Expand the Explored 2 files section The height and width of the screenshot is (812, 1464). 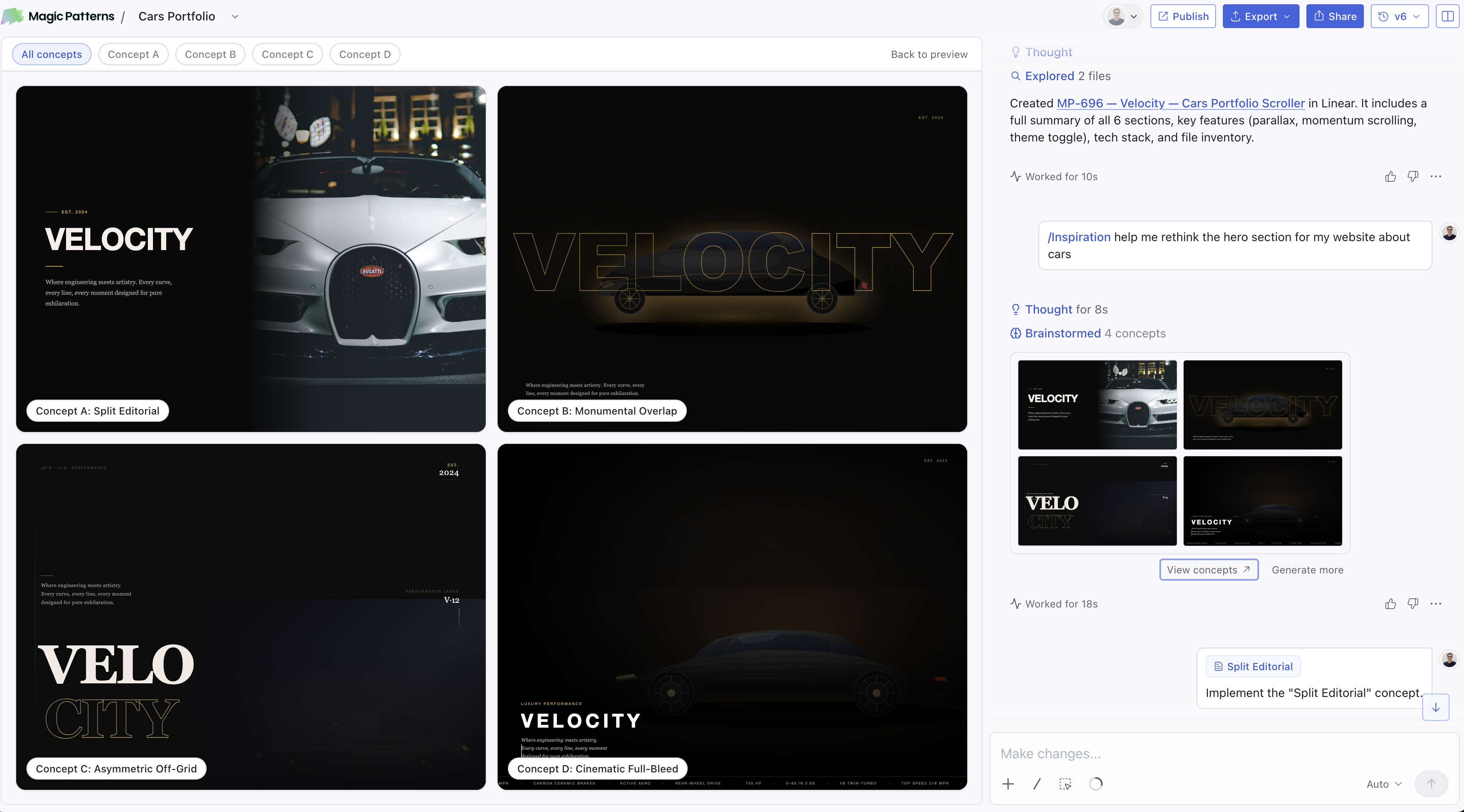coord(1061,76)
